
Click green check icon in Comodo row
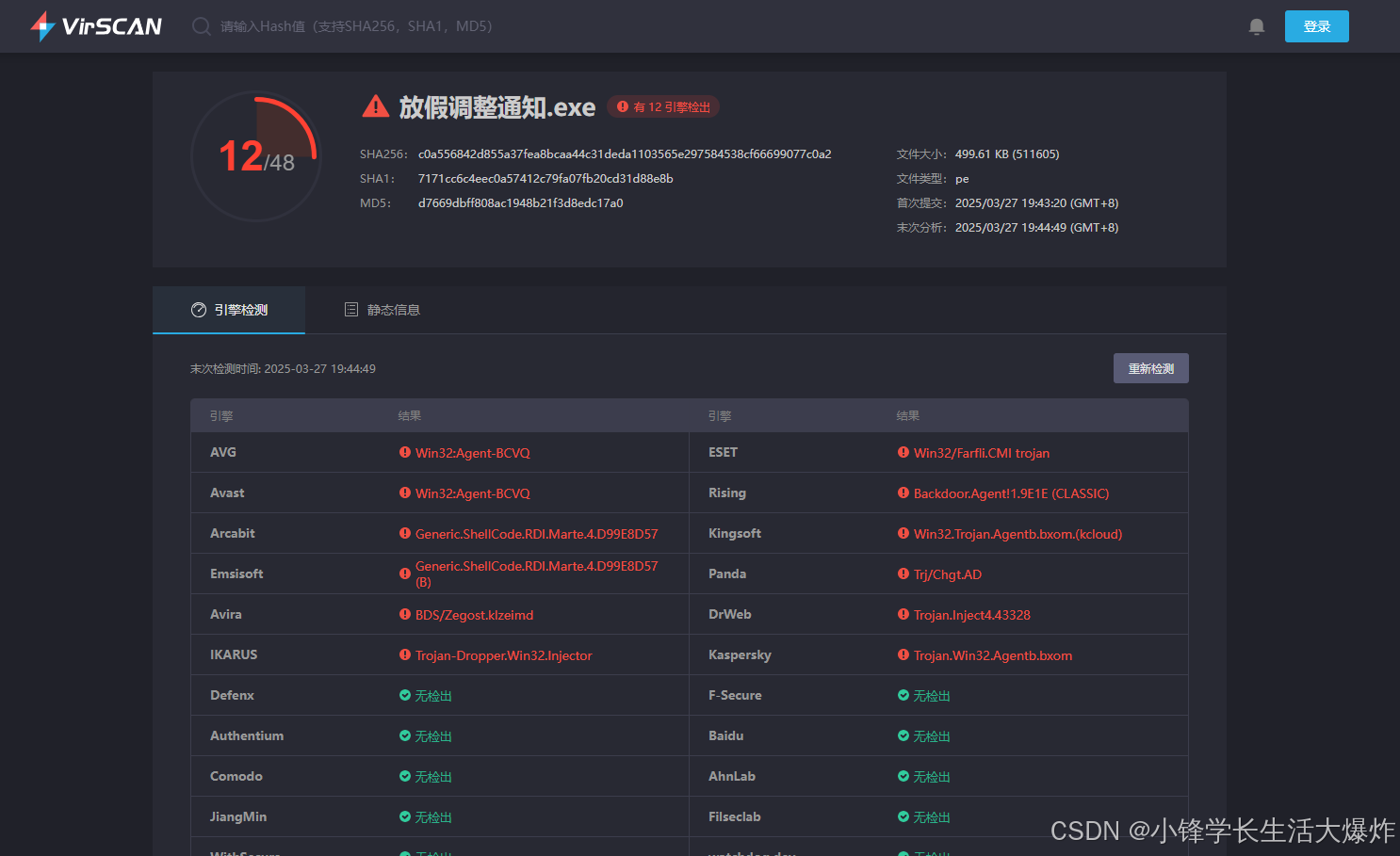pos(405,776)
